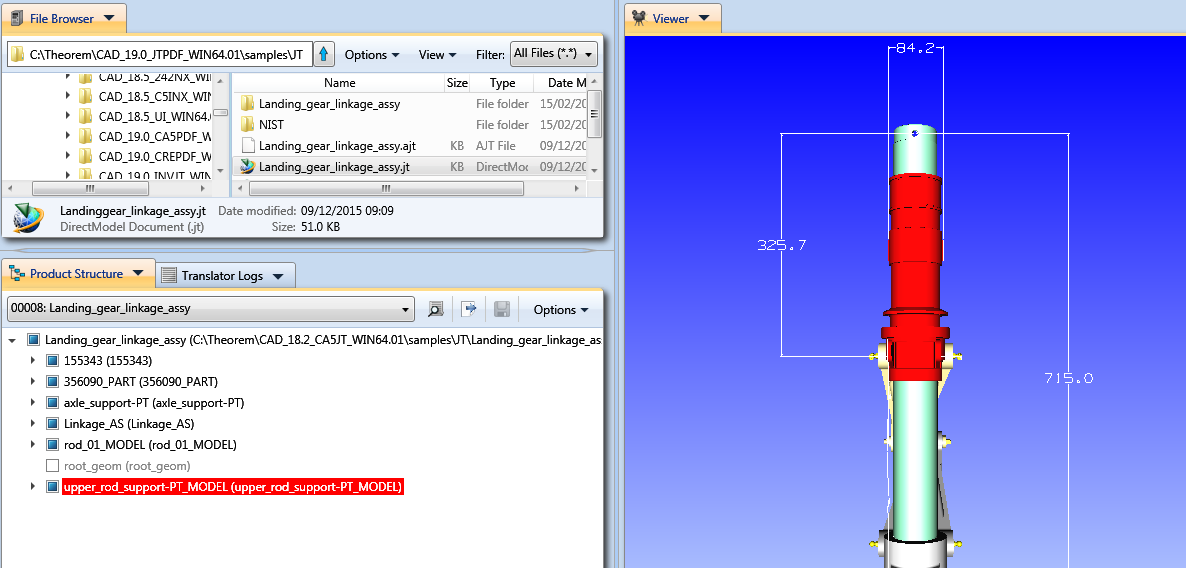The image size is (1186, 568).
Task: Open the File Browser Options menu
Action: (371, 54)
